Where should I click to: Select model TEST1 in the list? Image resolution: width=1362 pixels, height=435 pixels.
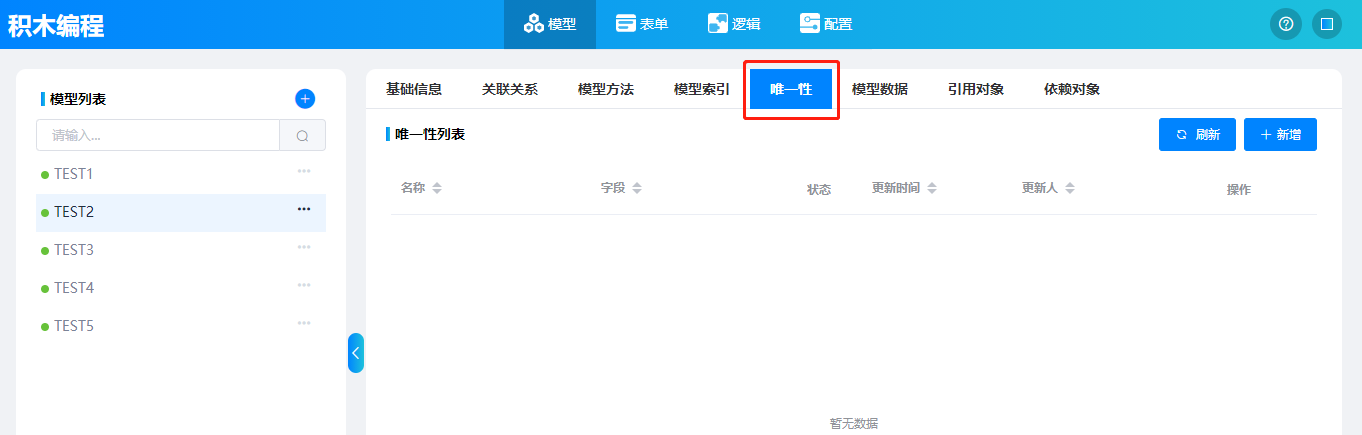[181, 174]
